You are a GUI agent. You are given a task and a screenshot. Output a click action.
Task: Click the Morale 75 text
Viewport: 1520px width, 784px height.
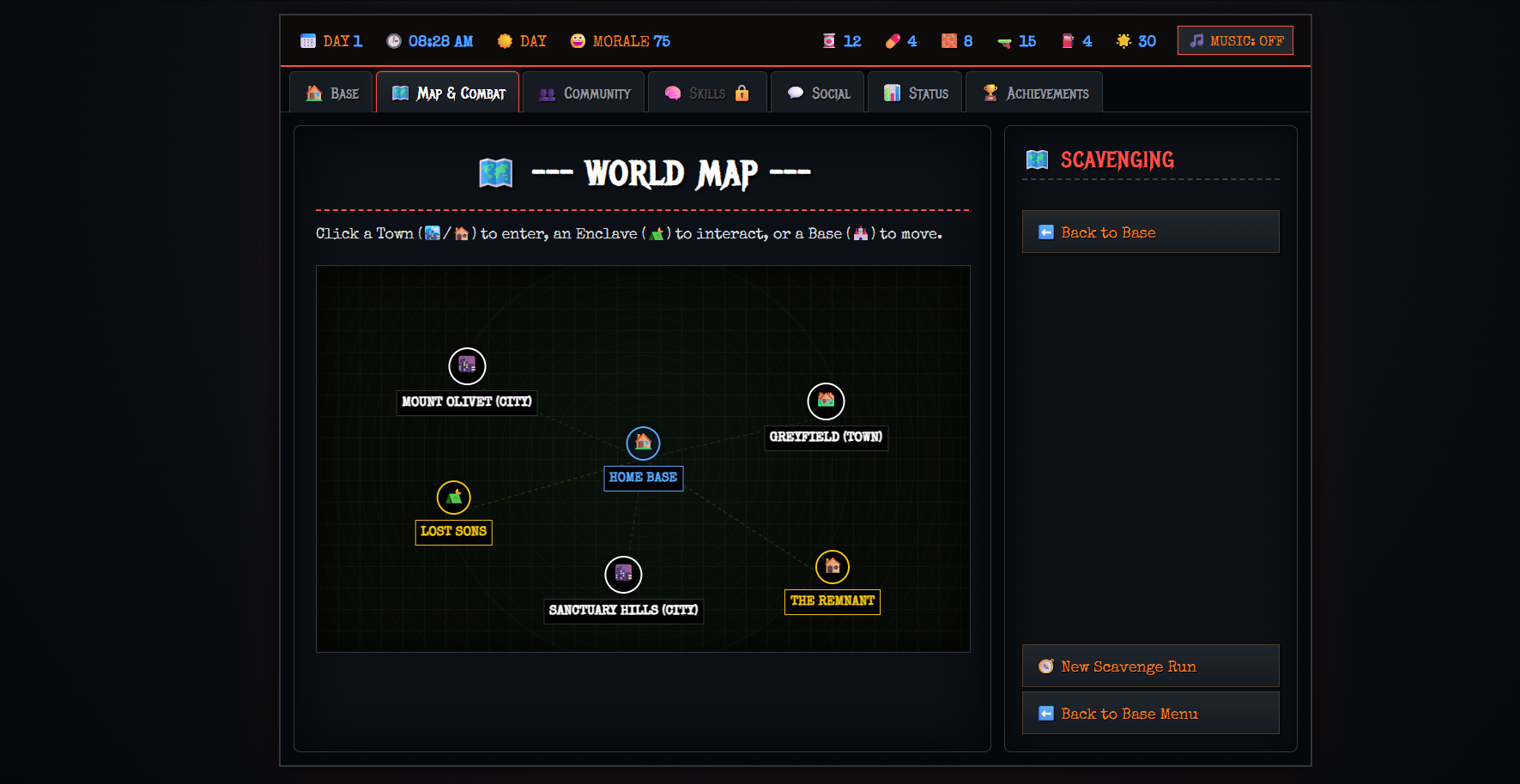632,41
